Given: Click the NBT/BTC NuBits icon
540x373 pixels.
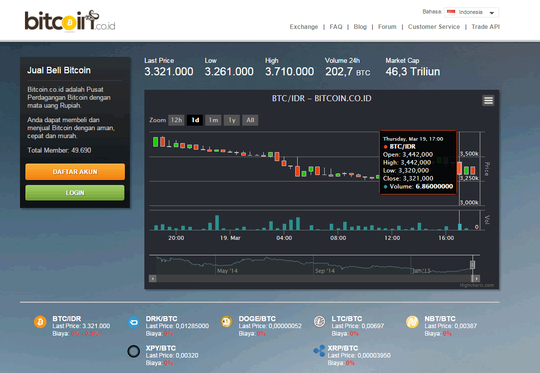Looking at the screenshot, I should (x=412, y=322).
